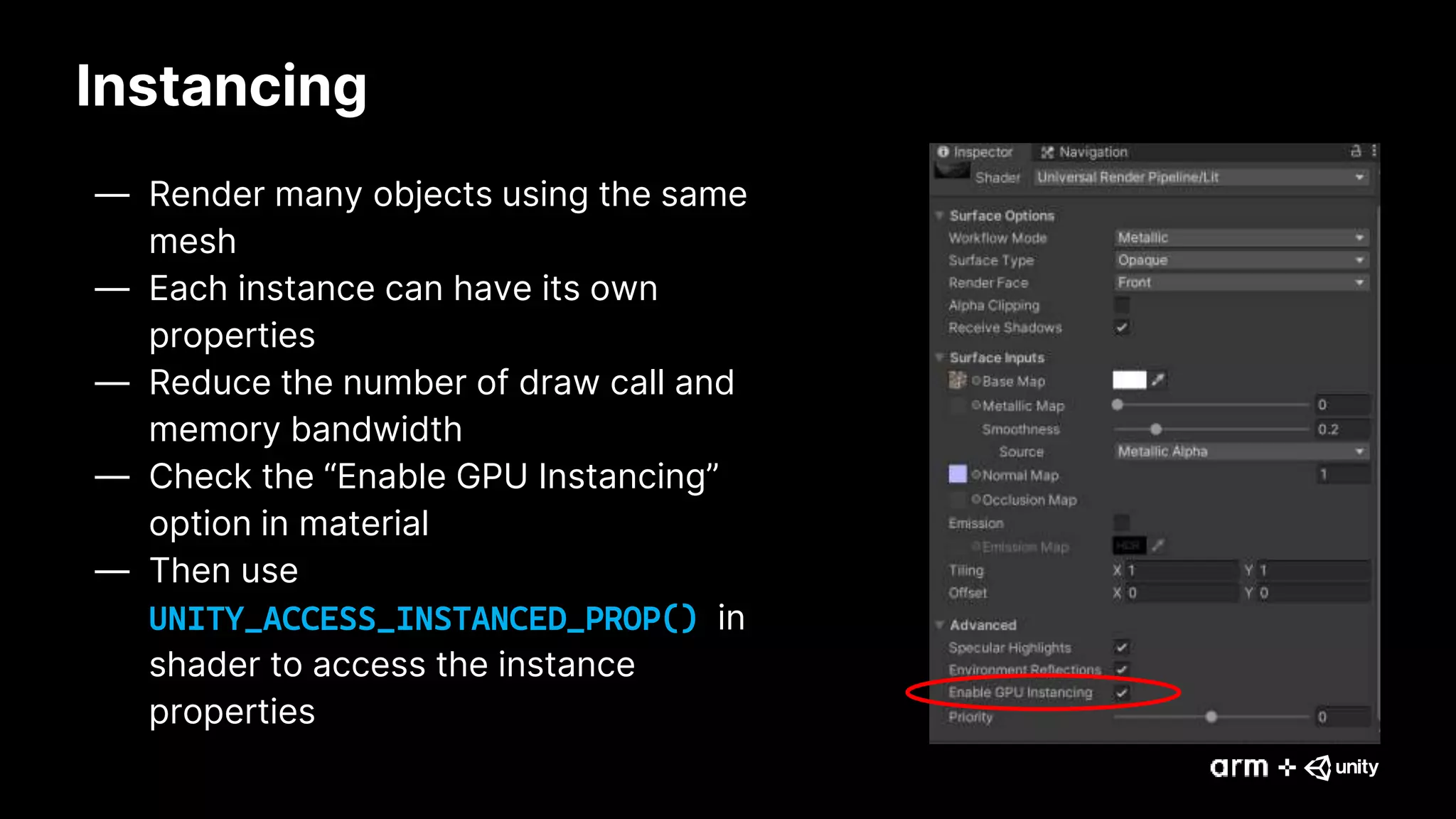The image size is (1456, 819).
Task: Click the Metallic Map slider handle
Action: point(1118,405)
